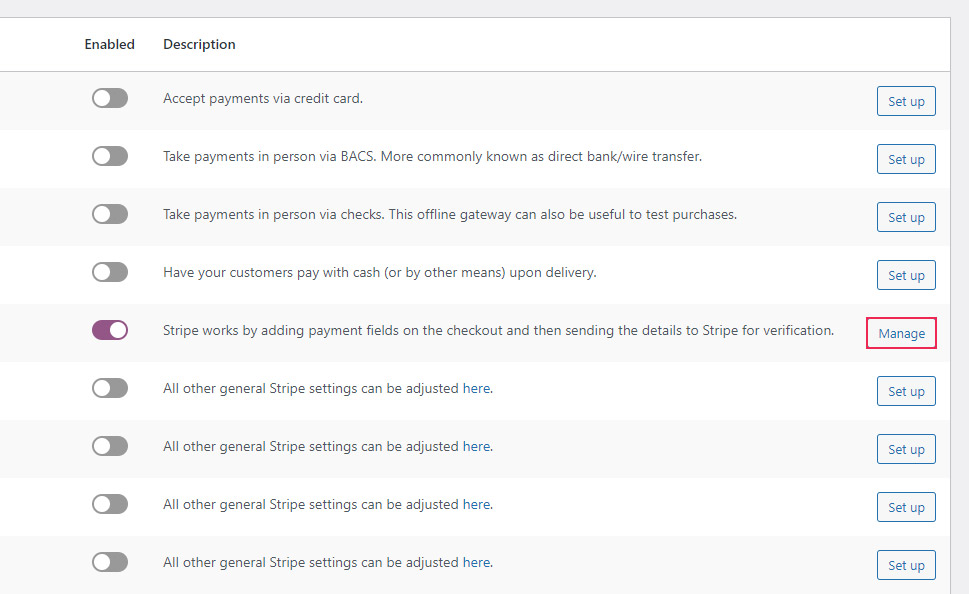Click the Description column header
The height and width of the screenshot is (594, 969).
pyautogui.click(x=199, y=45)
